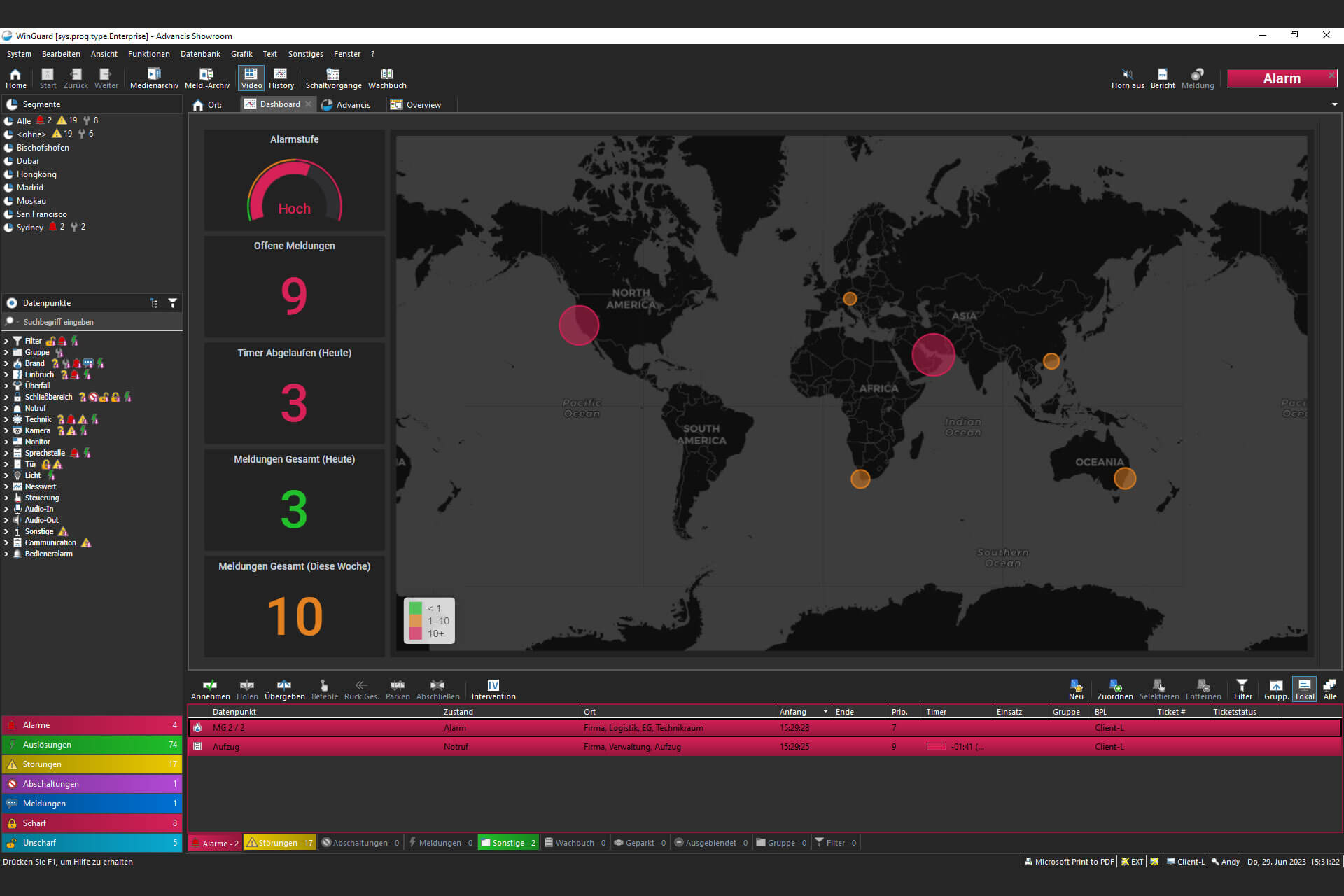This screenshot has width=1344, height=896.
Task: Click the Datenpunkte filter funnel icon
Action: coord(172,303)
